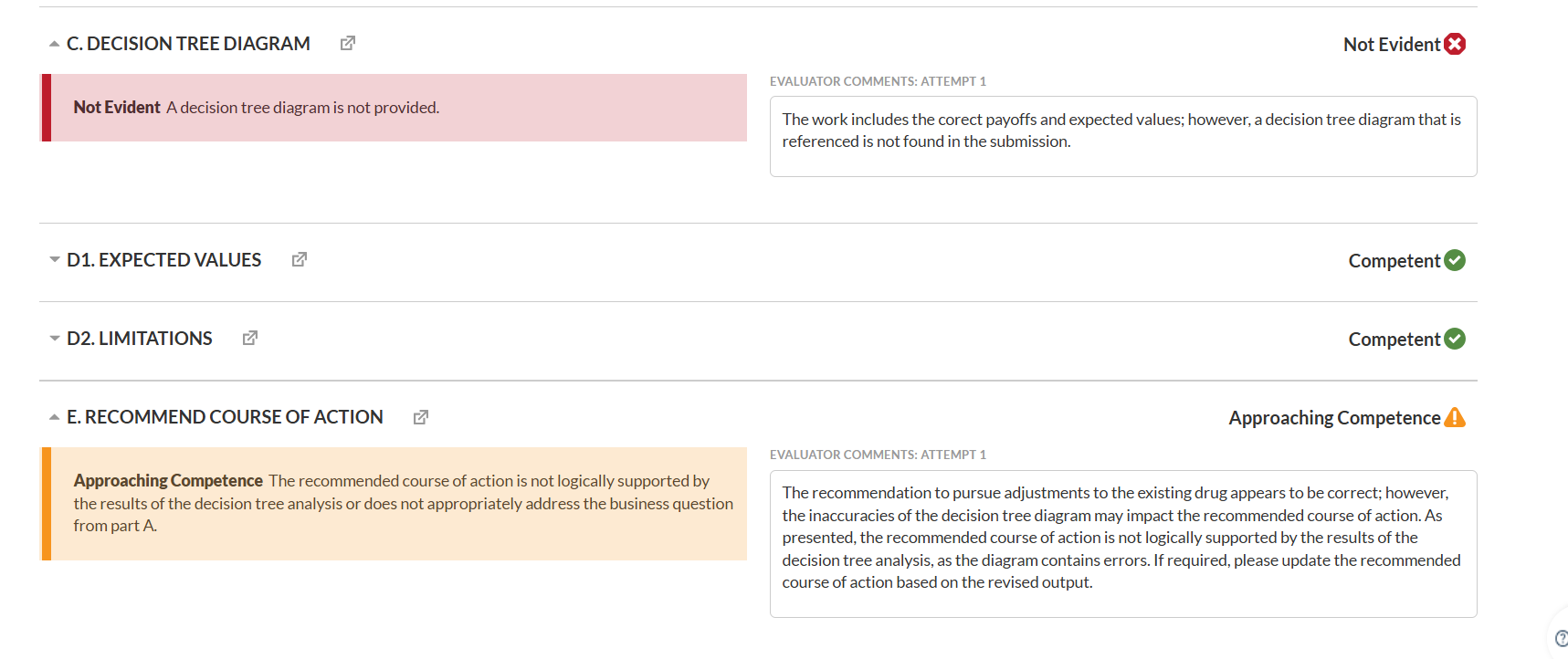
Task: Open external link icon beside Decision Tree Diagram
Action: click(348, 43)
